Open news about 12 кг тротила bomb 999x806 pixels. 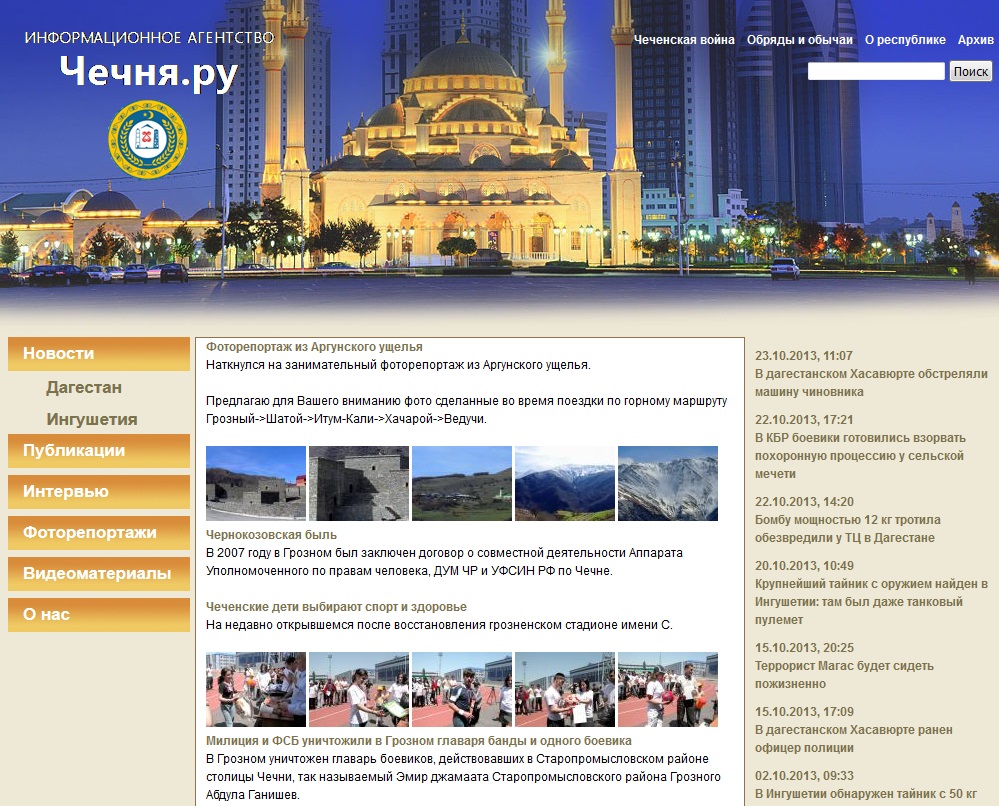pyautogui.click(x=847, y=529)
